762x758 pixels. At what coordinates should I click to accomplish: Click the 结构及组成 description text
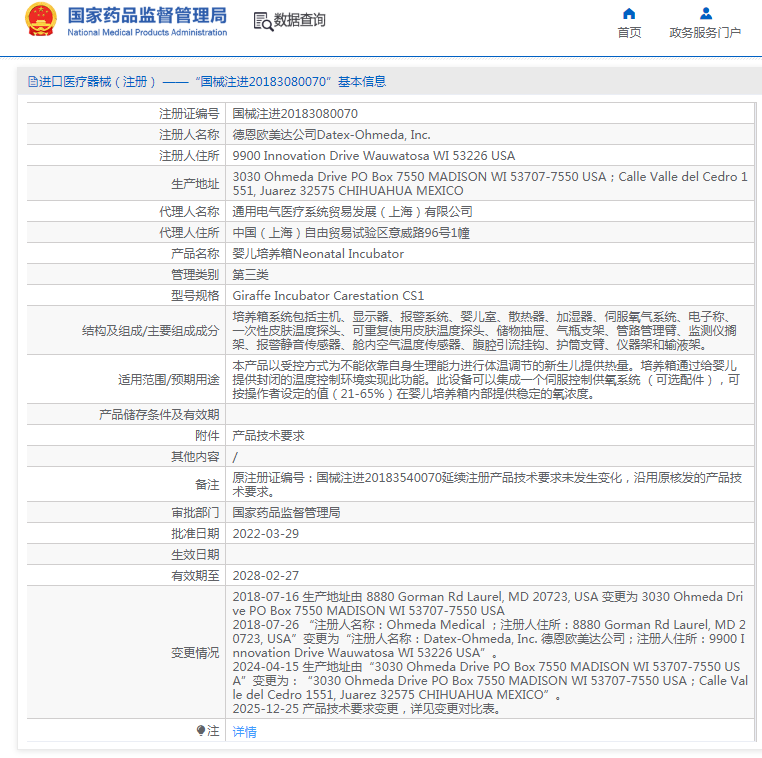pyautogui.click(x=485, y=331)
